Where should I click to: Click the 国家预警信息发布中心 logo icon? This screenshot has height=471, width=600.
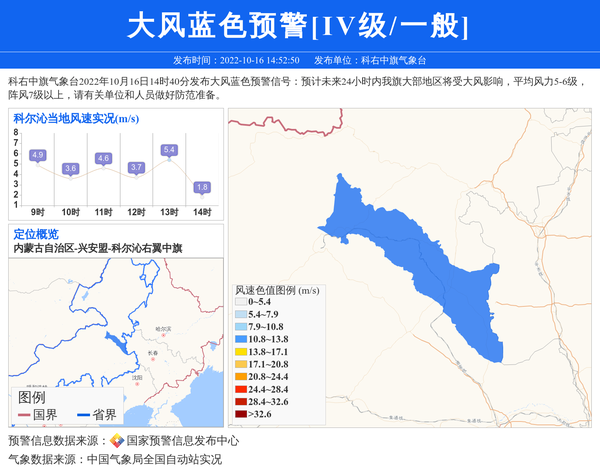[x=117, y=441]
